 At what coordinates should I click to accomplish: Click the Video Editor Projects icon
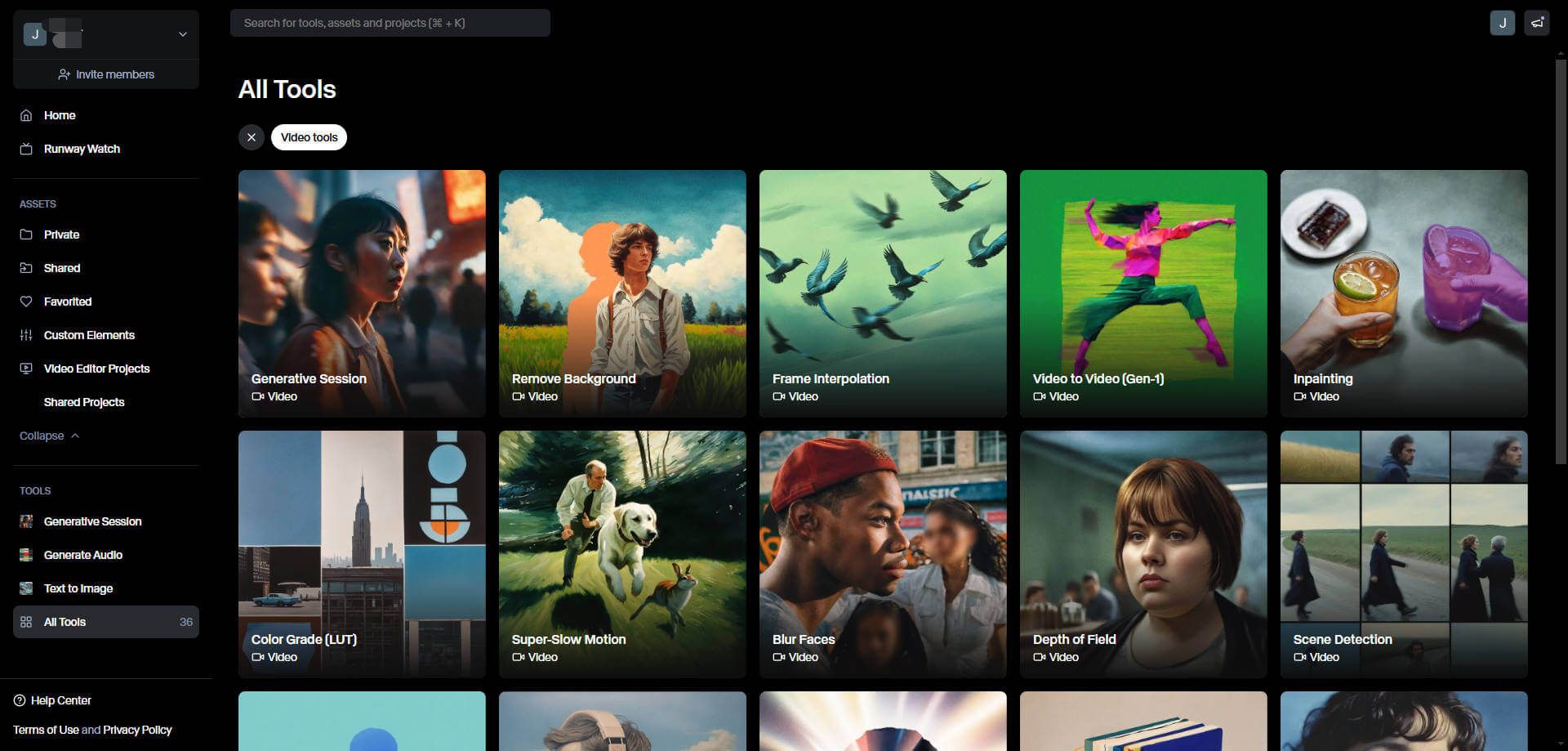[26, 369]
